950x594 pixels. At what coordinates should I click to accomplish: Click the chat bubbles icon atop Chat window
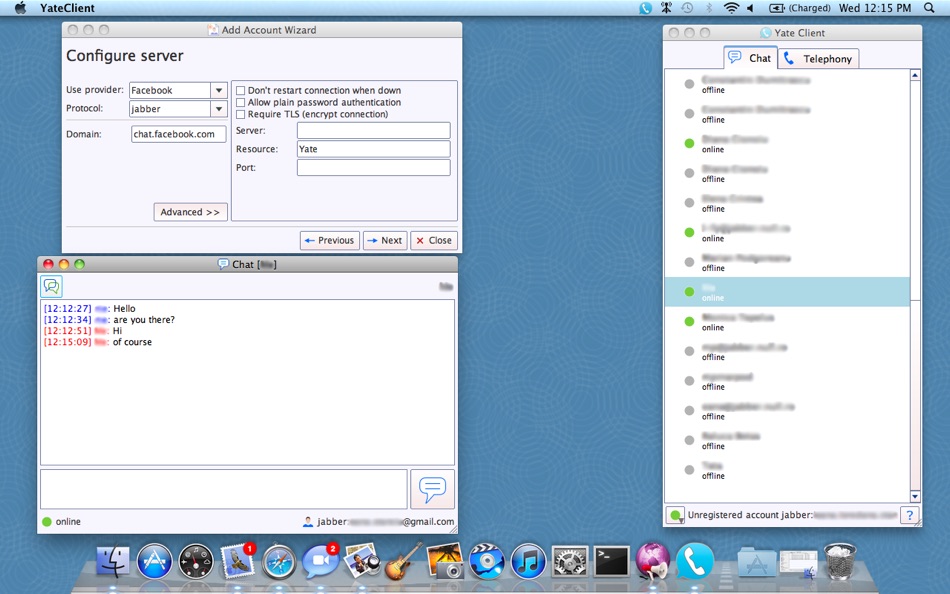[51, 286]
